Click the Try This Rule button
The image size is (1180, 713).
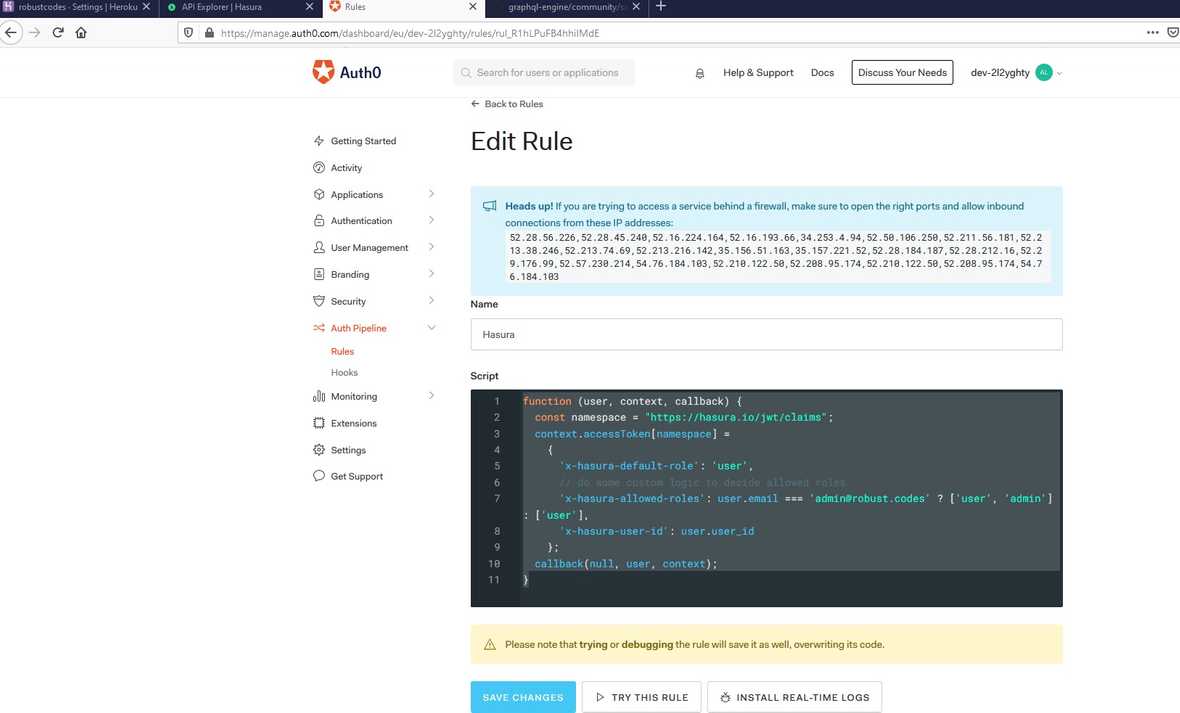click(640, 696)
